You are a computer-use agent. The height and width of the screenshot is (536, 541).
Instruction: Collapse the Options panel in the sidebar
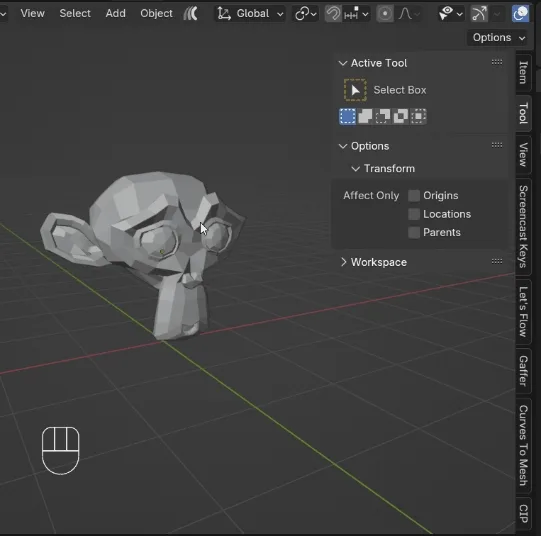click(x=343, y=146)
